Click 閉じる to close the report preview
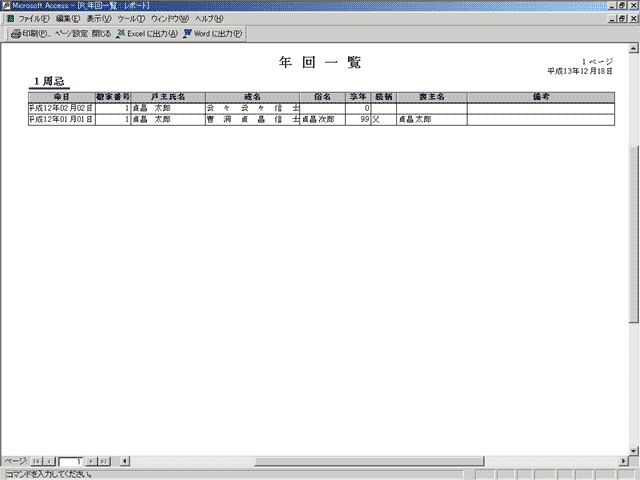Viewport: 640px width, 480px height. tap(101, 33)
